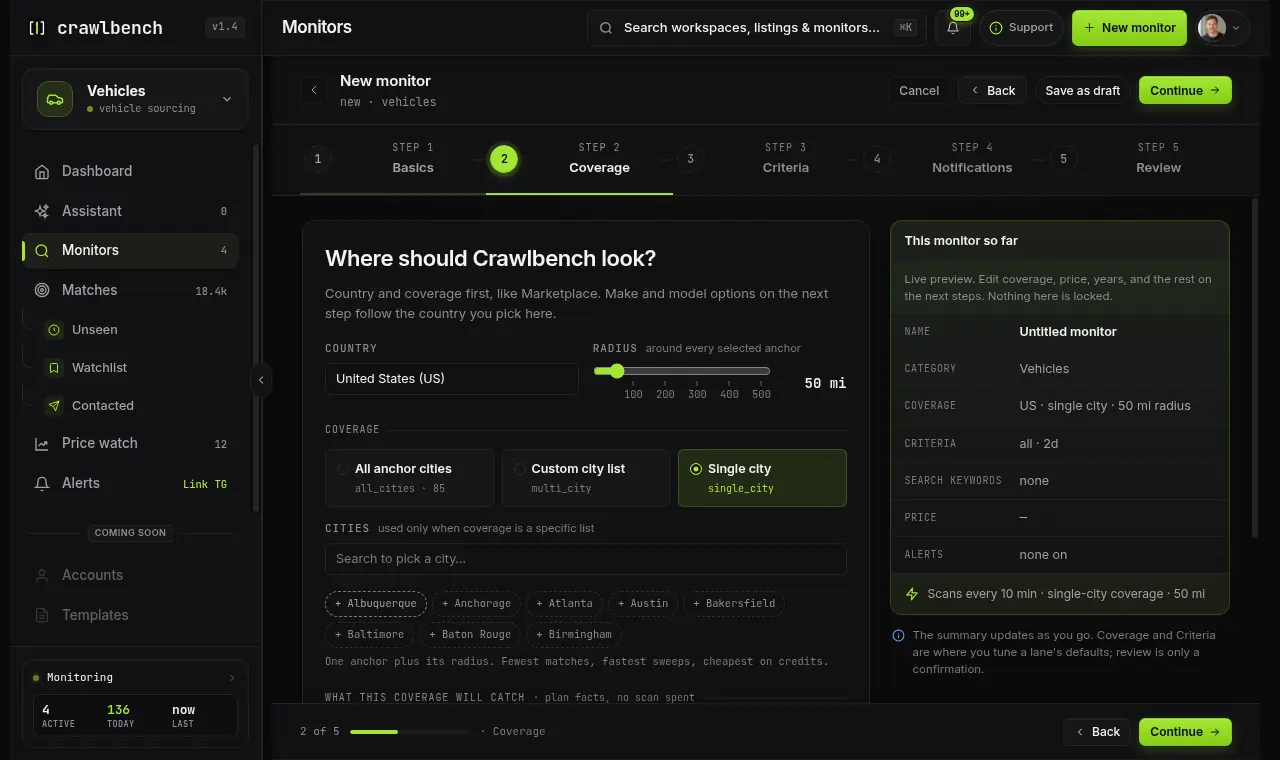Click the radius slider handle
Screen dimensions: 1280x760
click(616, 371)
